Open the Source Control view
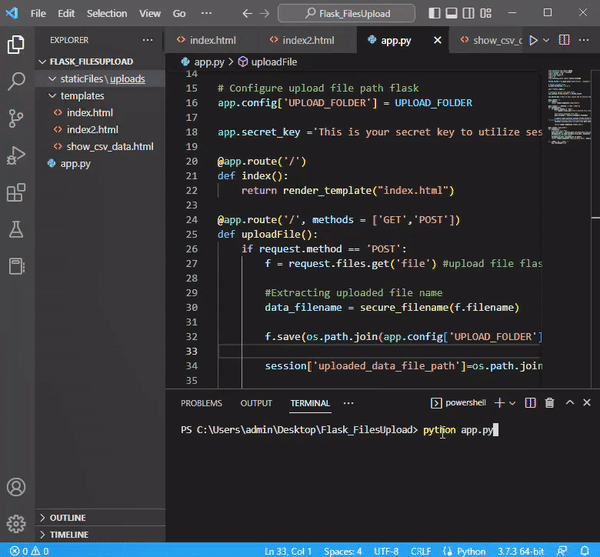Screen dimensions: 600x557 click(x=16, y=118)
